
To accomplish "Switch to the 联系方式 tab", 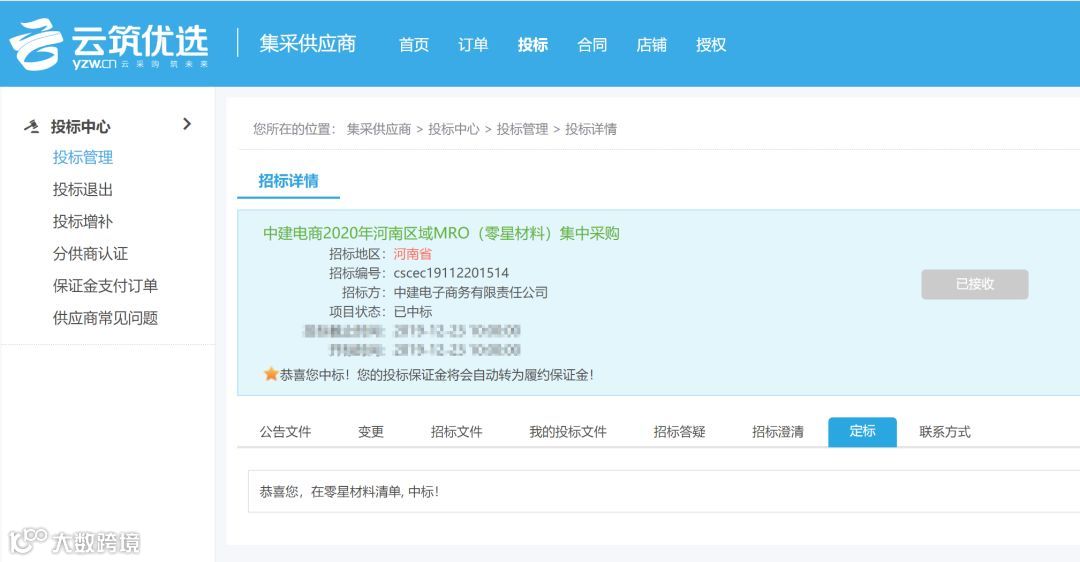I will [945, 432].
